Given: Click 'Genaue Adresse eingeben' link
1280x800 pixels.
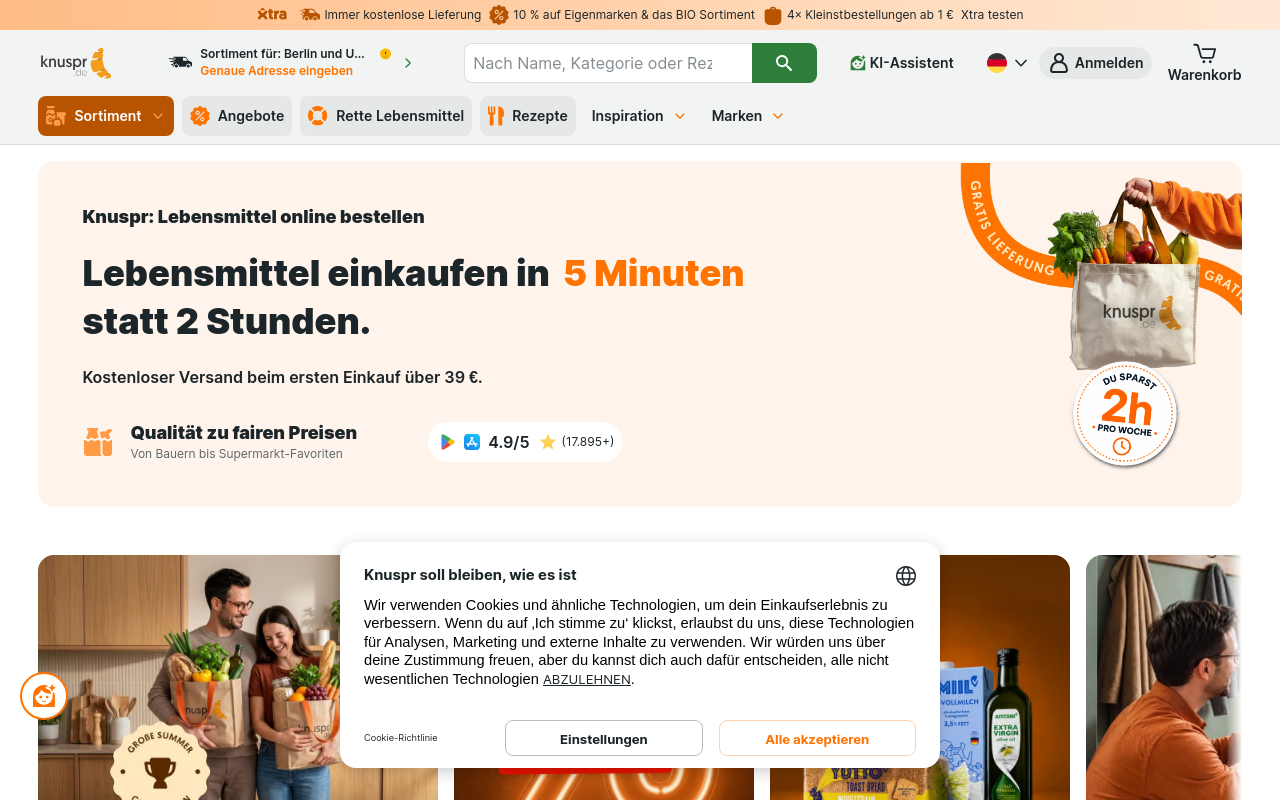Looking at the screenshot, I should pos(276,71).
